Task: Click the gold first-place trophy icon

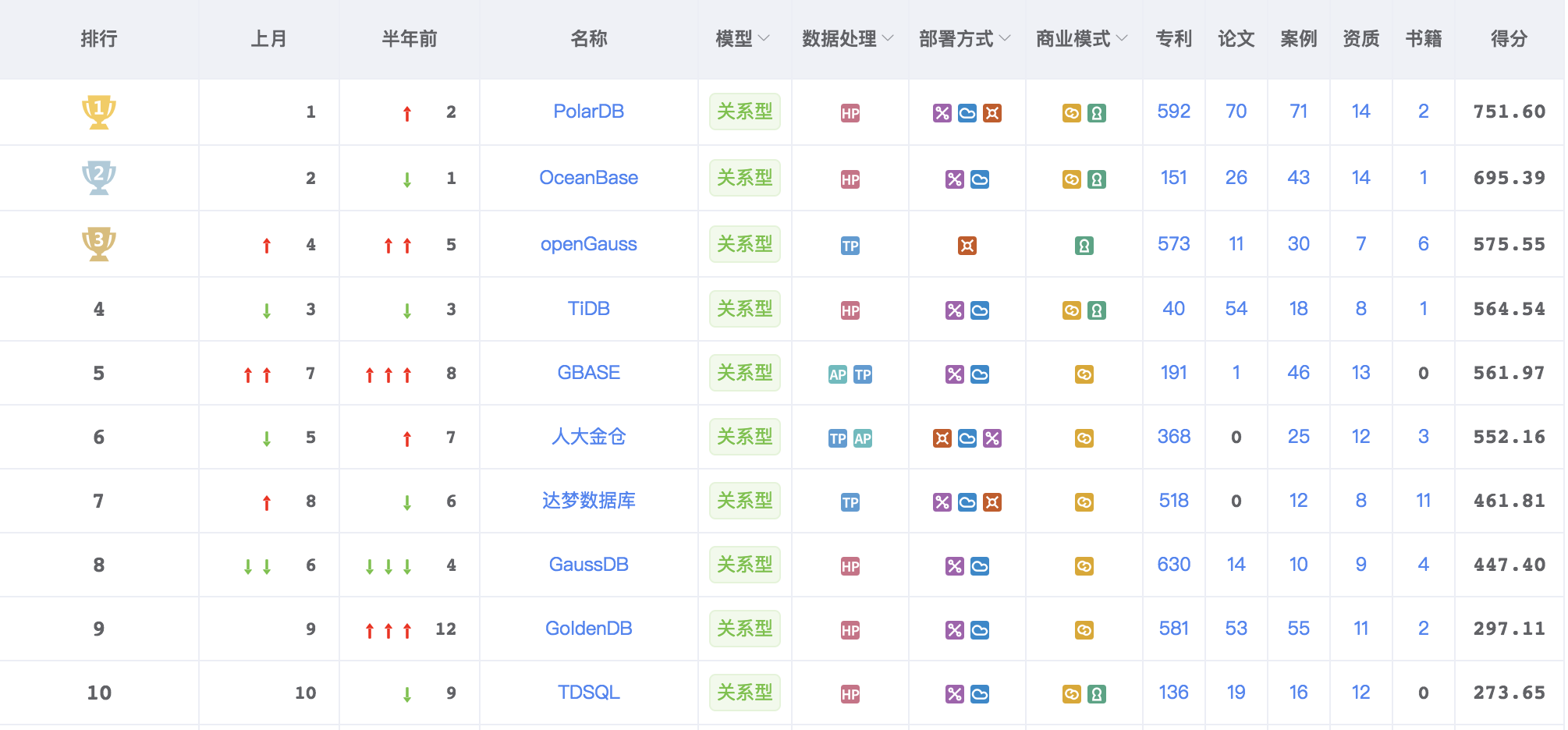Action: point(99,112)
